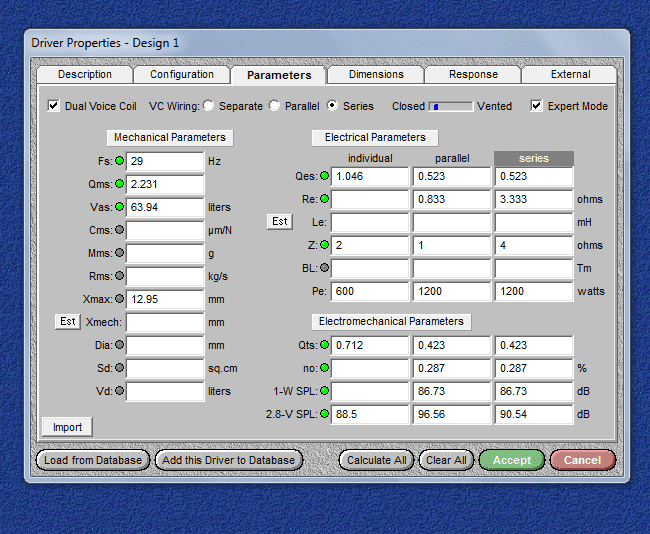Click Add this Driver to Database
This screenshot has width=650, height=534.
(228, 460)
